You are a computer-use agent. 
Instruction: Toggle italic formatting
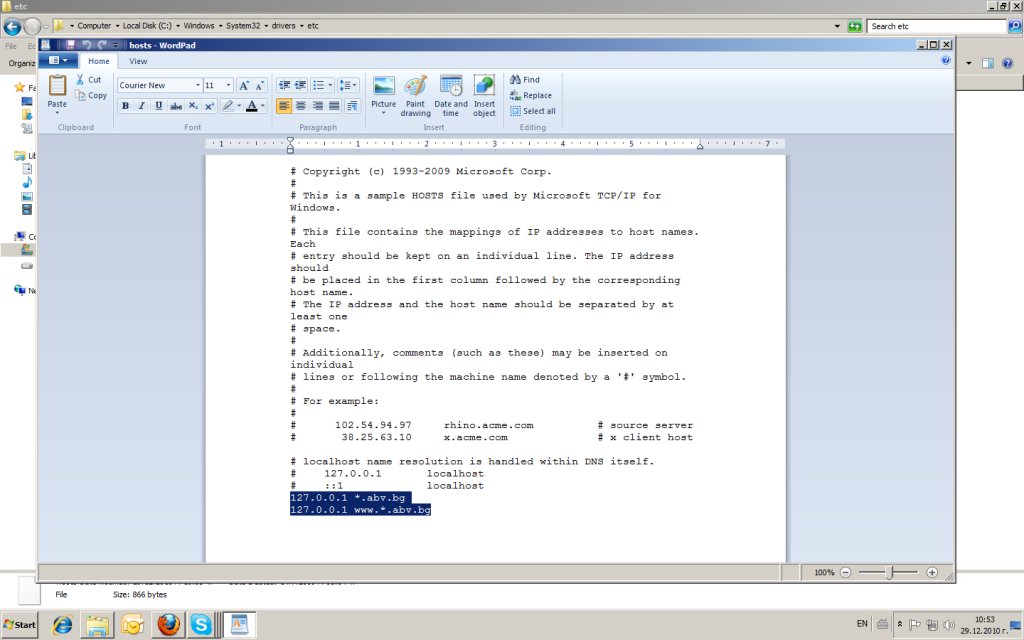pyautogui.click(x=142, y=106)
